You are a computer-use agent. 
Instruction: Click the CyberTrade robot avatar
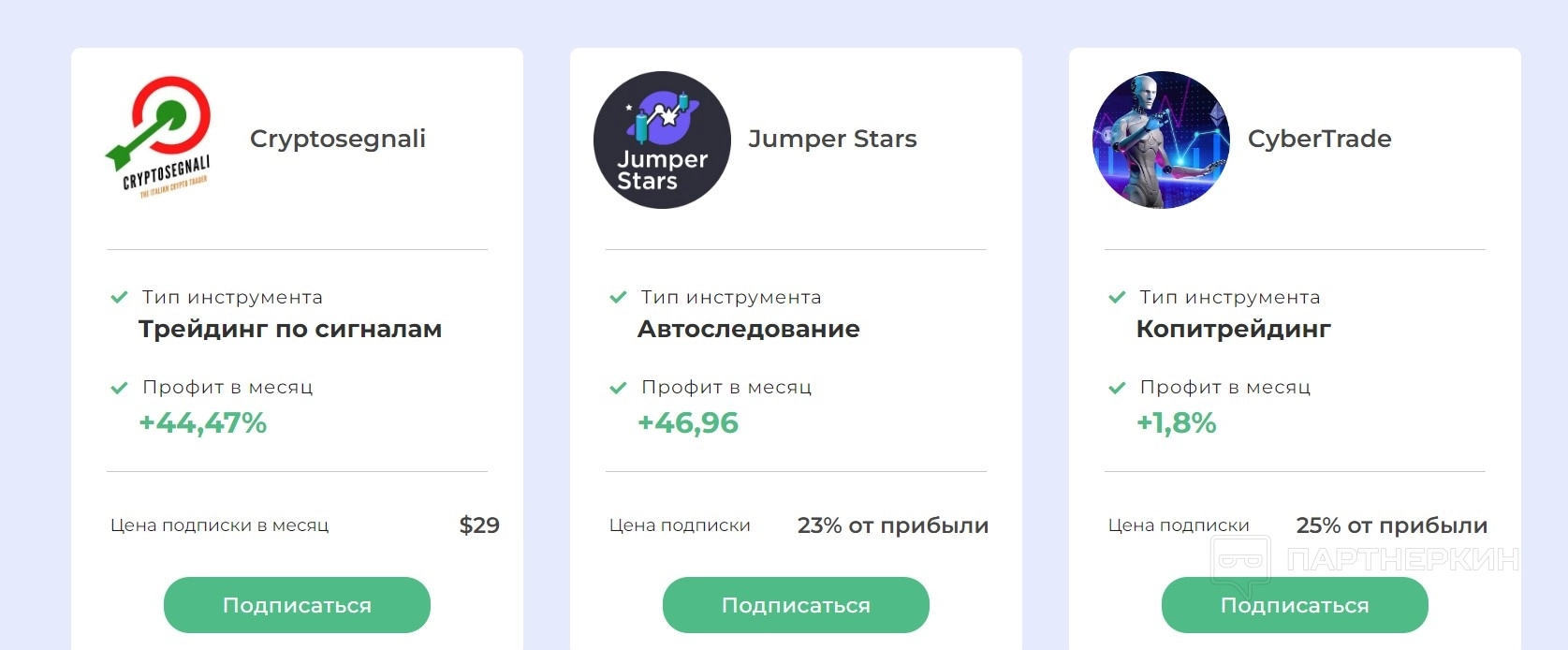pos(1161,140)
